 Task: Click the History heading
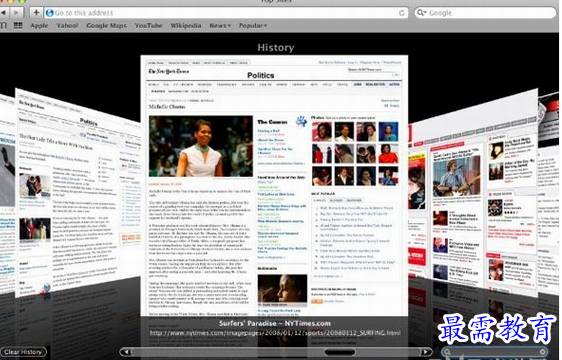276,48
